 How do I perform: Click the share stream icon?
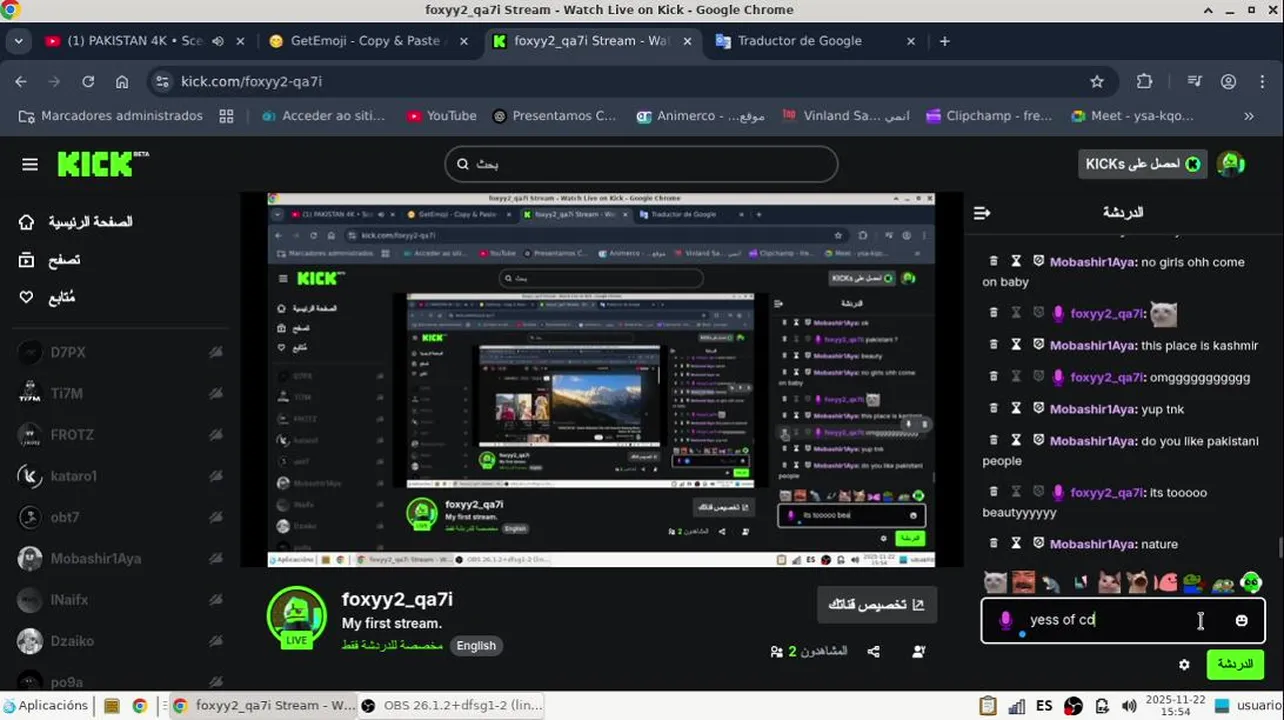pyautogui.click(x=874, y=652)
